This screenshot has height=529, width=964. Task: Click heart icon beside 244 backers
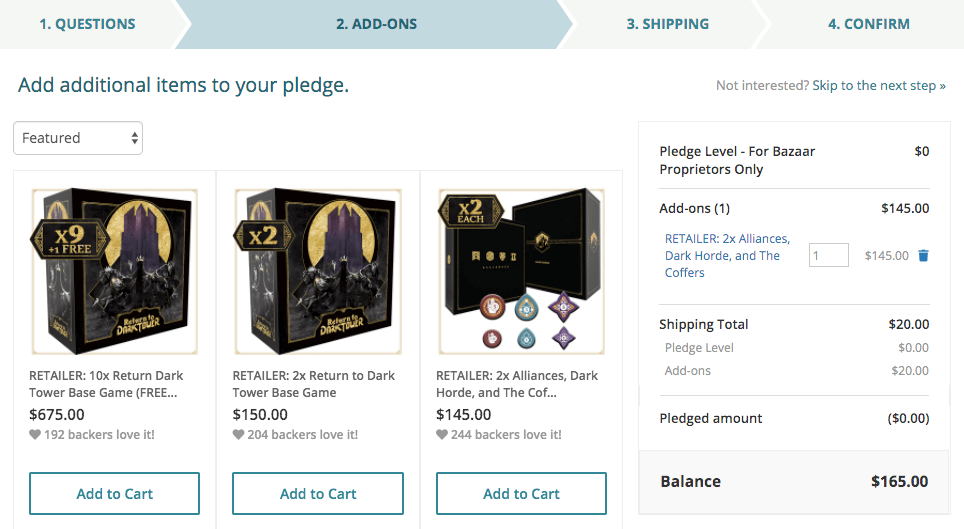point(442,434)
